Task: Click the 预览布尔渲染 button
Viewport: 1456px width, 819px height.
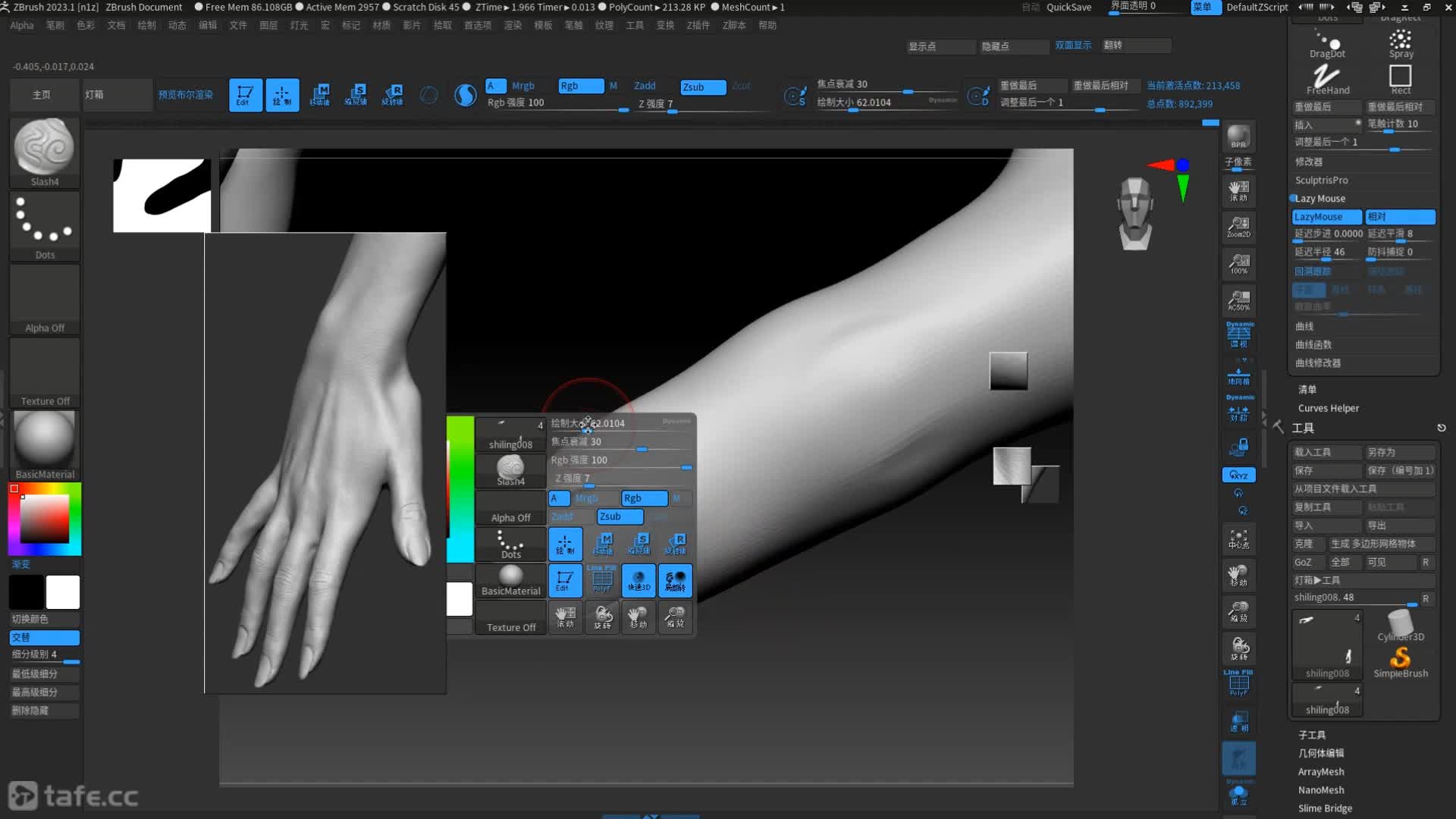Action: point(186,95)
